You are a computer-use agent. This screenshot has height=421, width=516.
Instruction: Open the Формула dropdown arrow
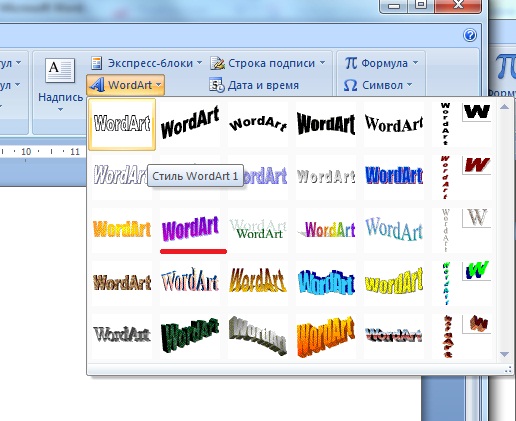(x=415, y=63)
